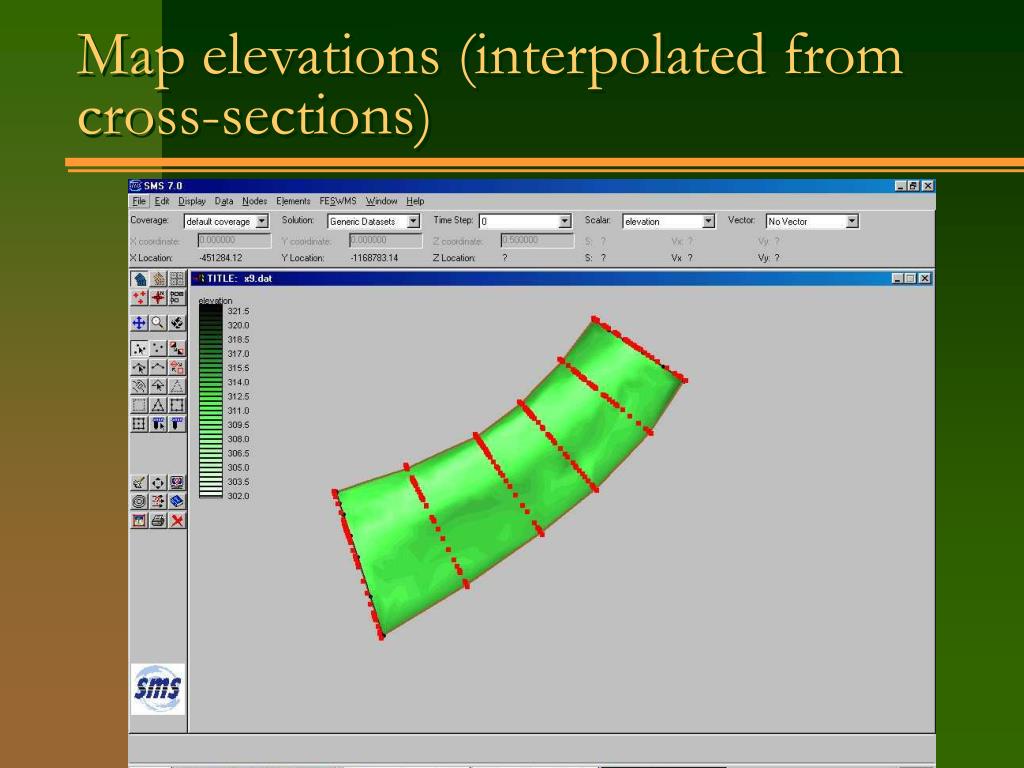
Task: Click the printer icon
Action: pos(158,520)
